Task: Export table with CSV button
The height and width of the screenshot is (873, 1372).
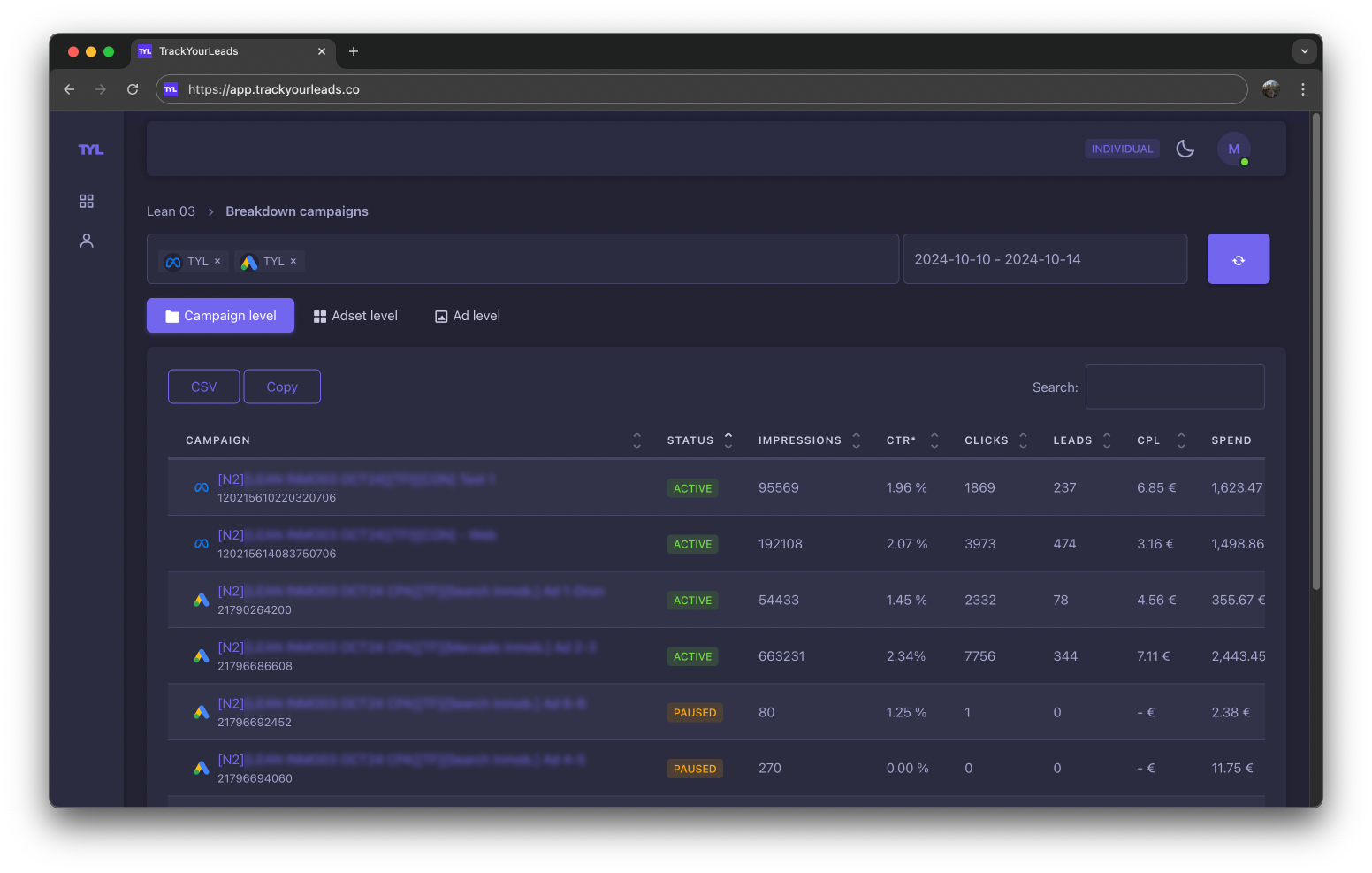Action: [204, 387]
